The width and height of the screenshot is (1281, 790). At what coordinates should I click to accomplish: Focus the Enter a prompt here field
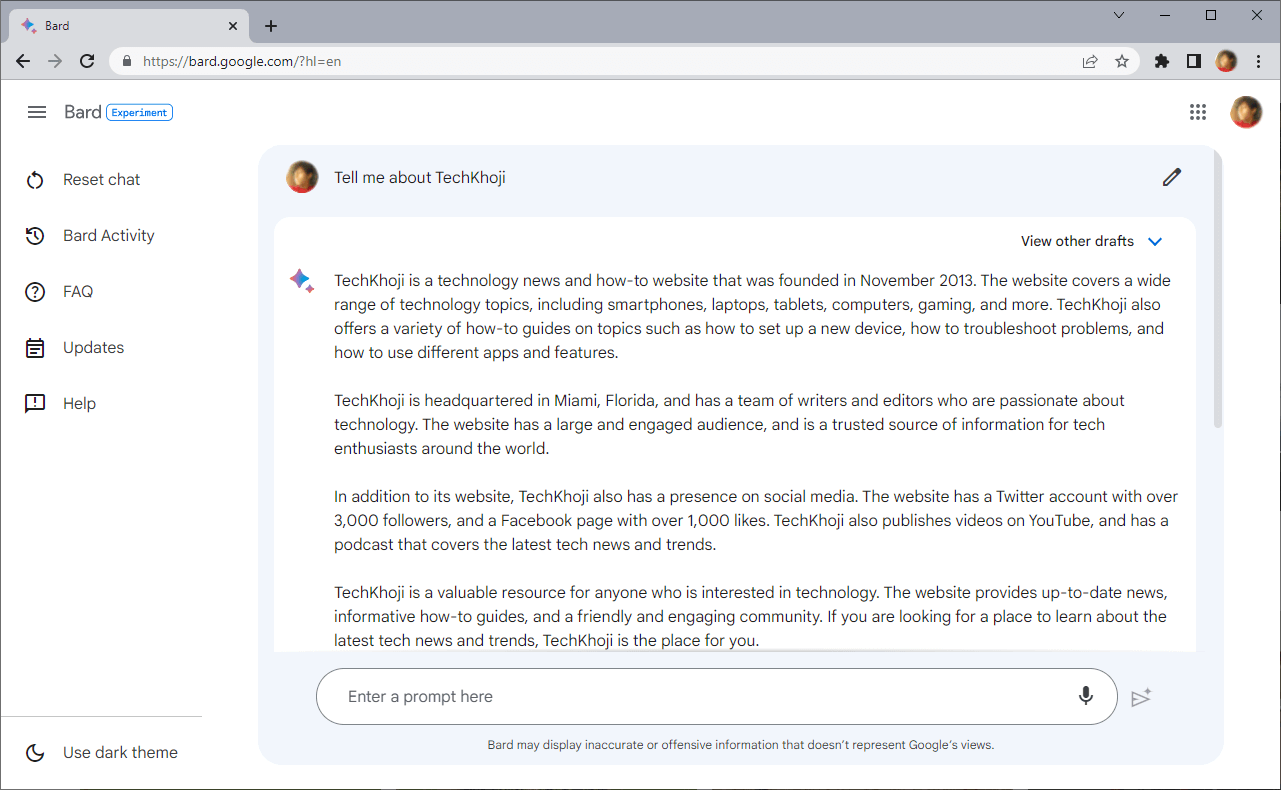(716, 697)
